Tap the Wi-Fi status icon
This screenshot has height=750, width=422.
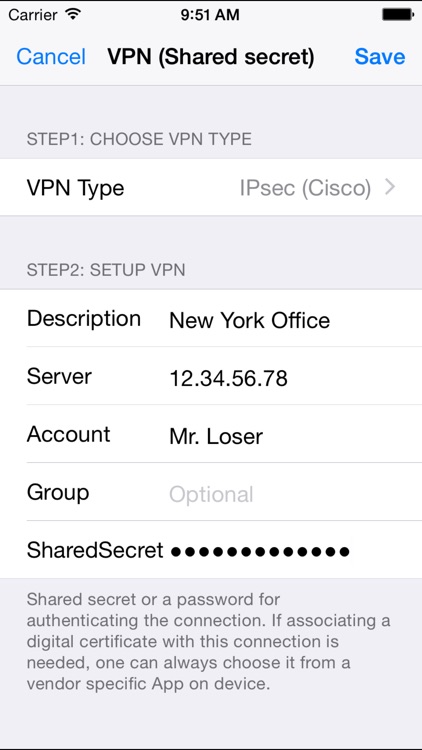(73, 15)
